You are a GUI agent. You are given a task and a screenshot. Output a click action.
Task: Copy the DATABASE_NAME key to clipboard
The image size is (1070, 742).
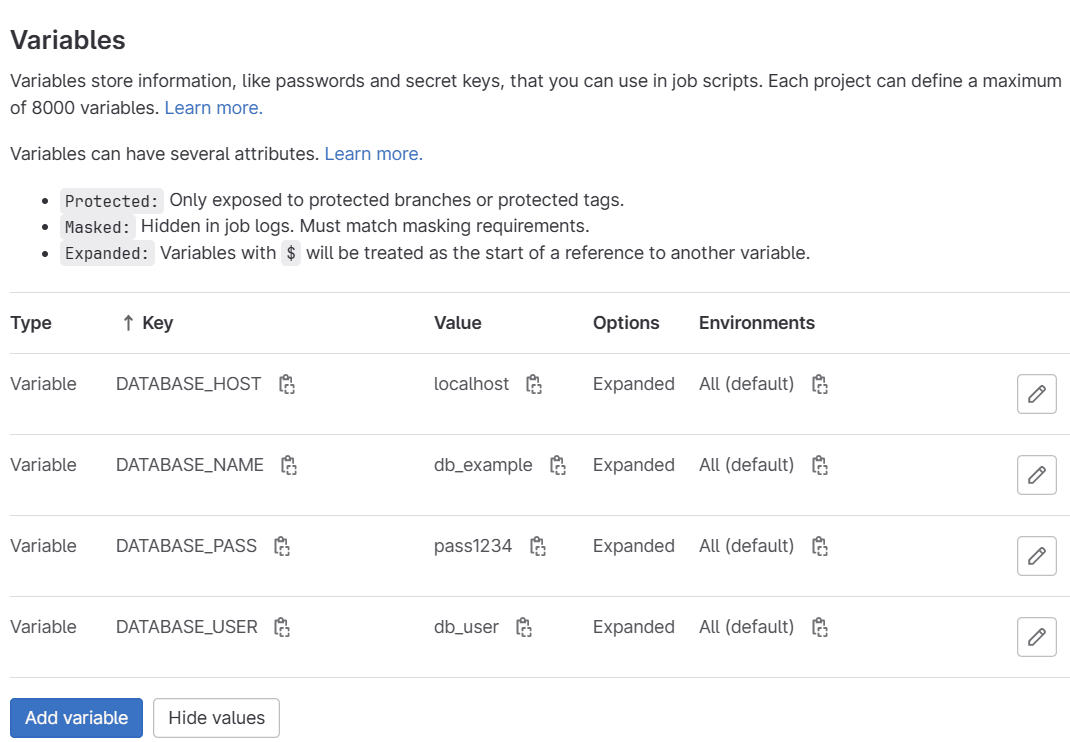point(289,466)
